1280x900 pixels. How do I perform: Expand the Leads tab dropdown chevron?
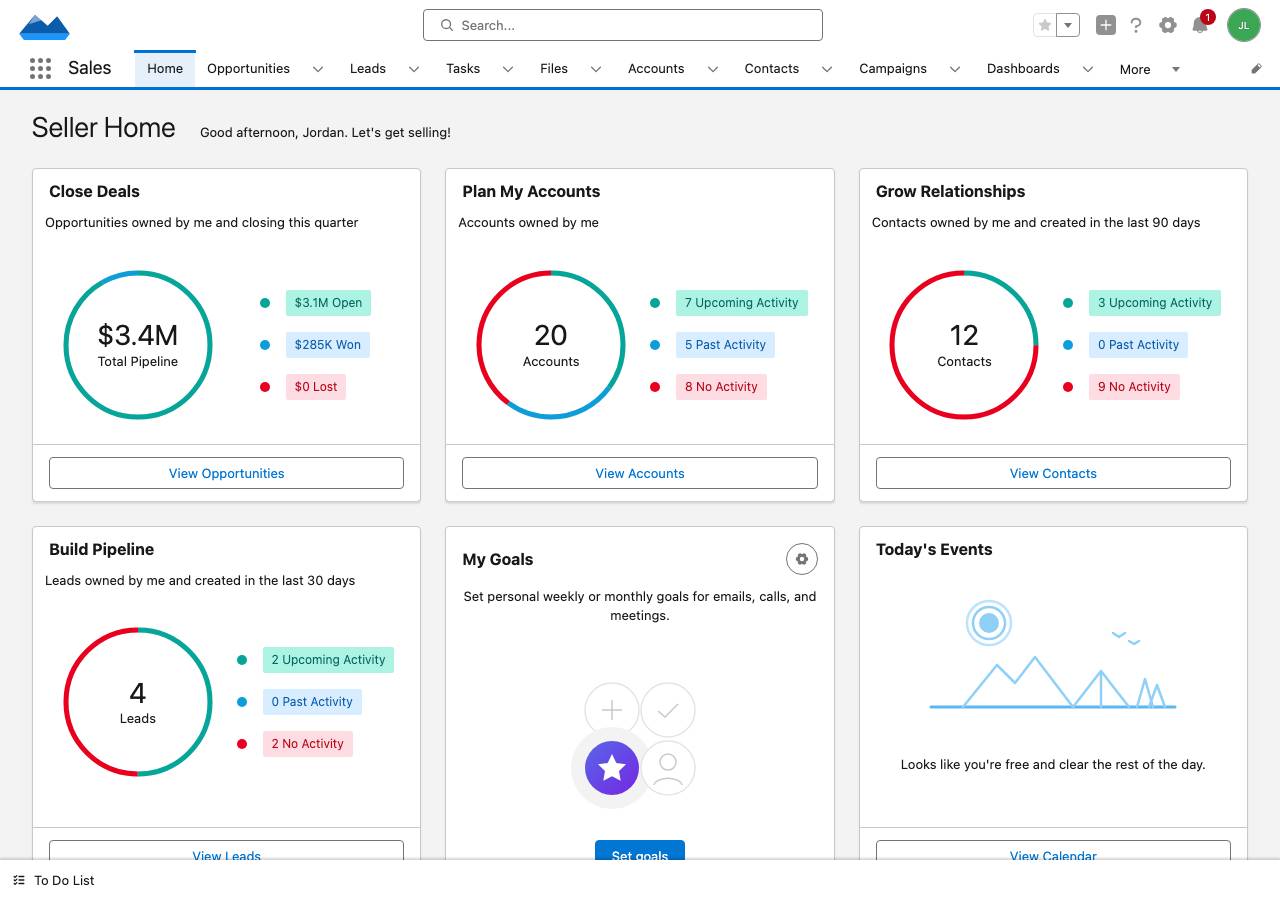click(x=413, y=69)
